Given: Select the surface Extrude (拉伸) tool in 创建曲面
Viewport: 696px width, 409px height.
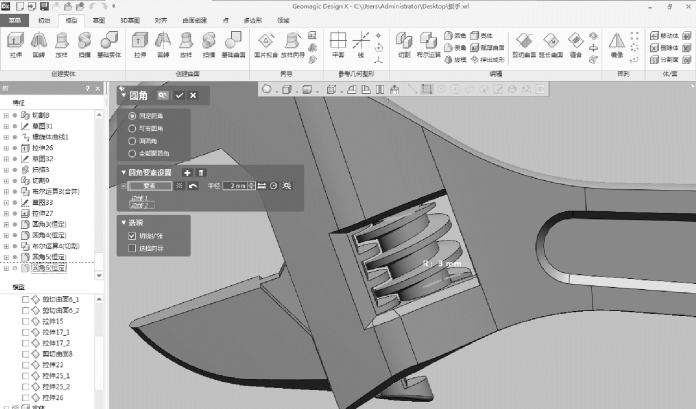Looking at the screenshot, I should pos(140,45).
